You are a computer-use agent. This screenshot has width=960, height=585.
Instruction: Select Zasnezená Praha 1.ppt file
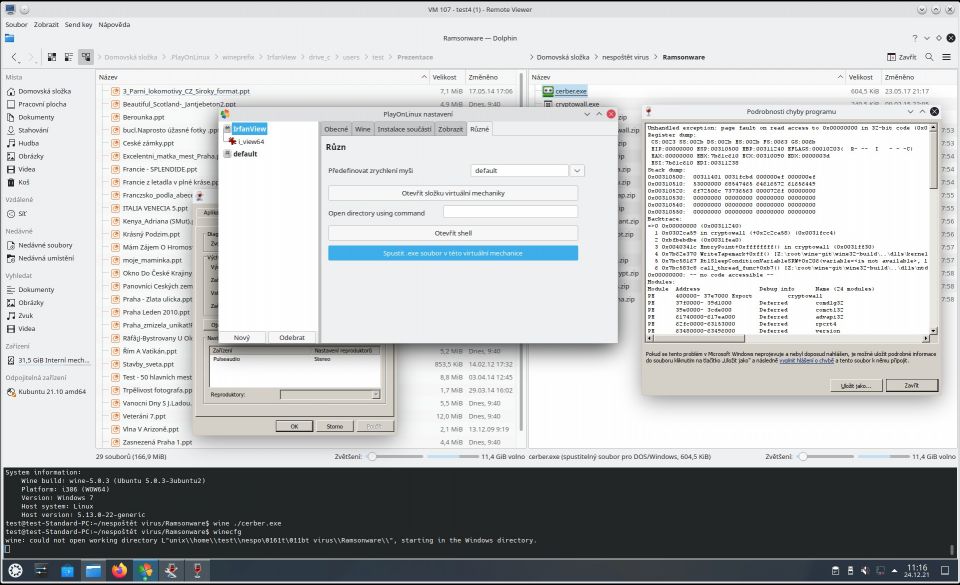tap(157, 442)
